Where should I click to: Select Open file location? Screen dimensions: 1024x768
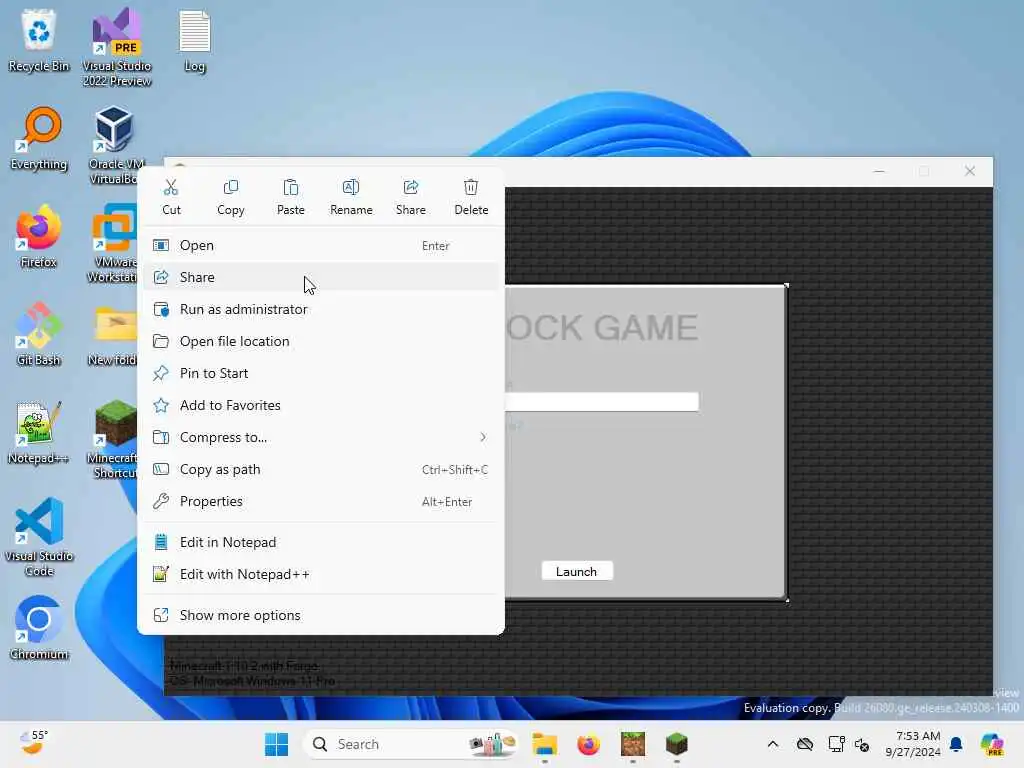click(x=321, y=341)
